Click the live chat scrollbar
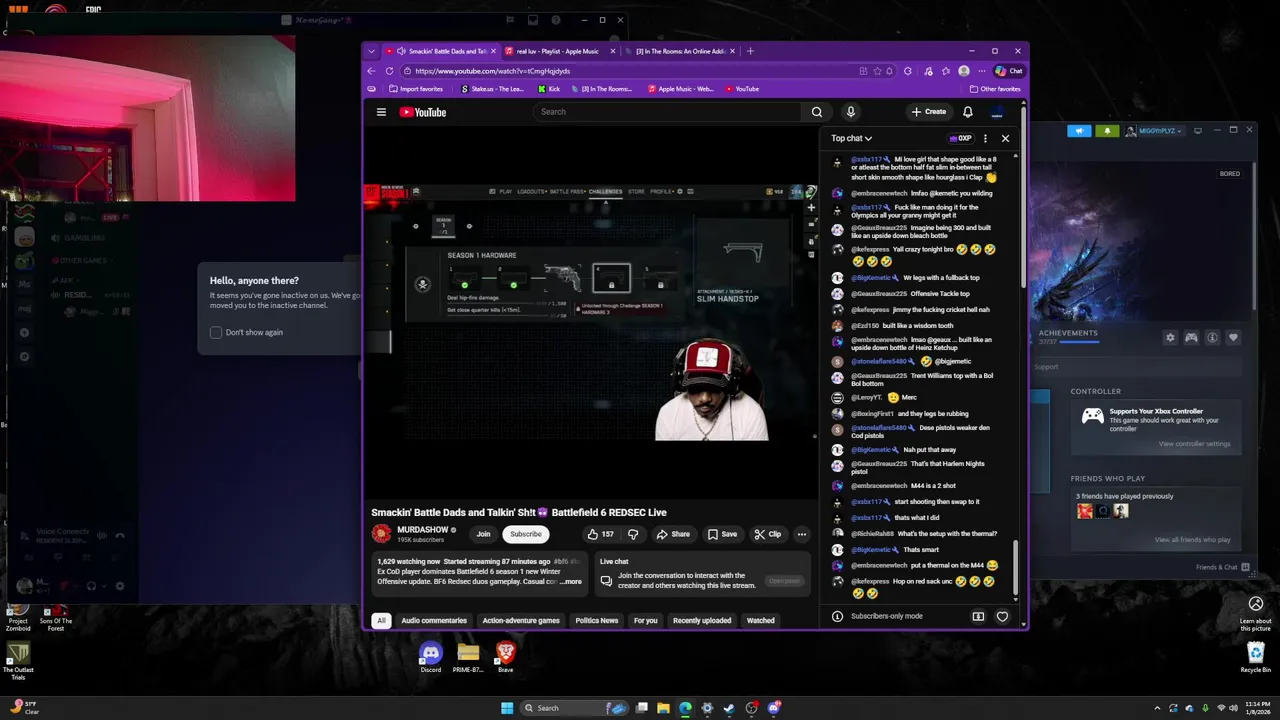Screen dimensions: 1280x720 point(1016,570)
